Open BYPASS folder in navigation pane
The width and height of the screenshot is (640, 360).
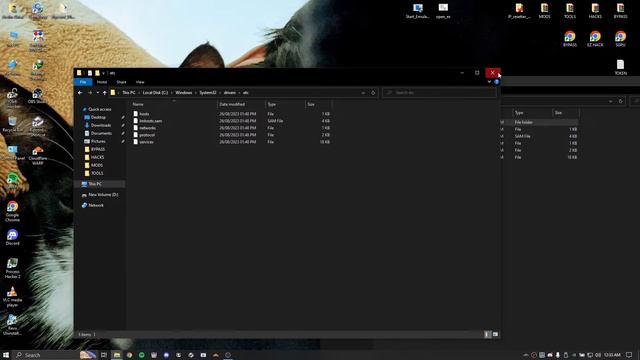pos(98,149)
